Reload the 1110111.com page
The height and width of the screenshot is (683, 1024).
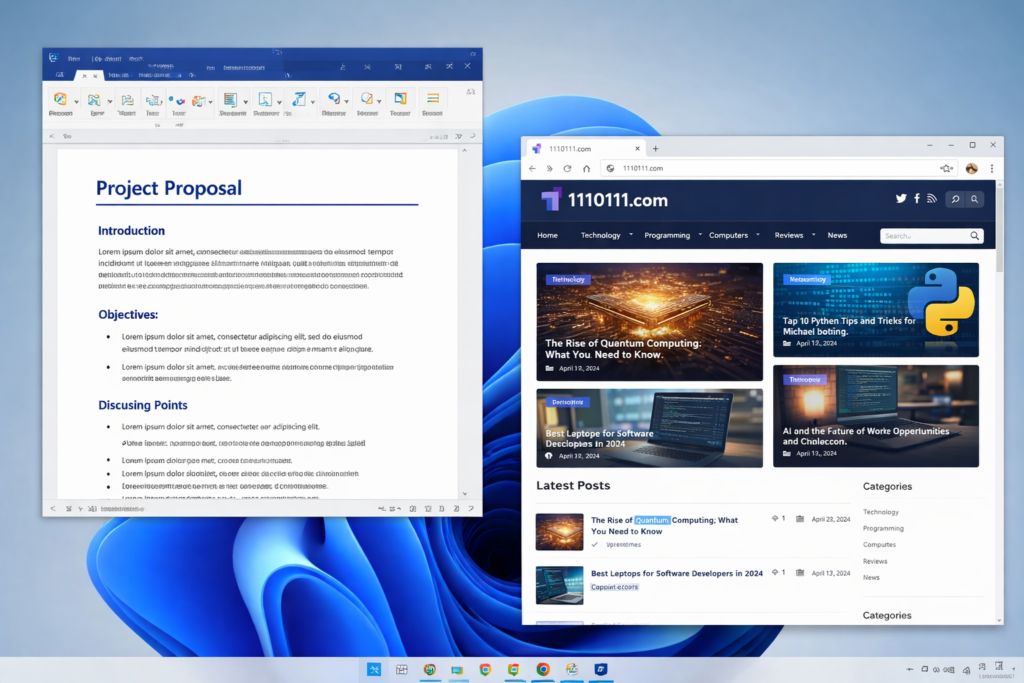point(567,169)
